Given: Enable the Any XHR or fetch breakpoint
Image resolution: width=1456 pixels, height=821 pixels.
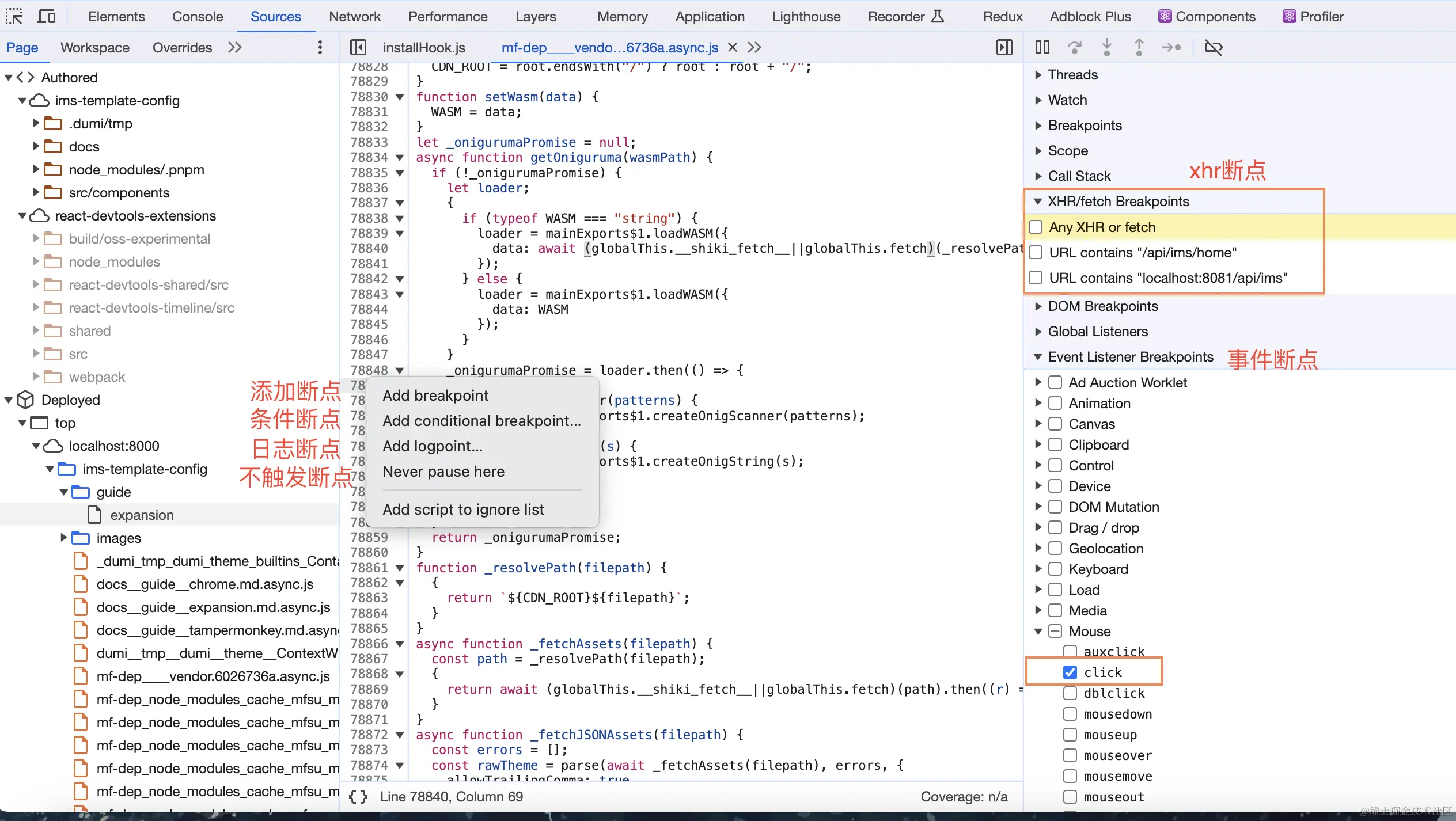Looking at the screenshot, I should tap(1036, 227).
